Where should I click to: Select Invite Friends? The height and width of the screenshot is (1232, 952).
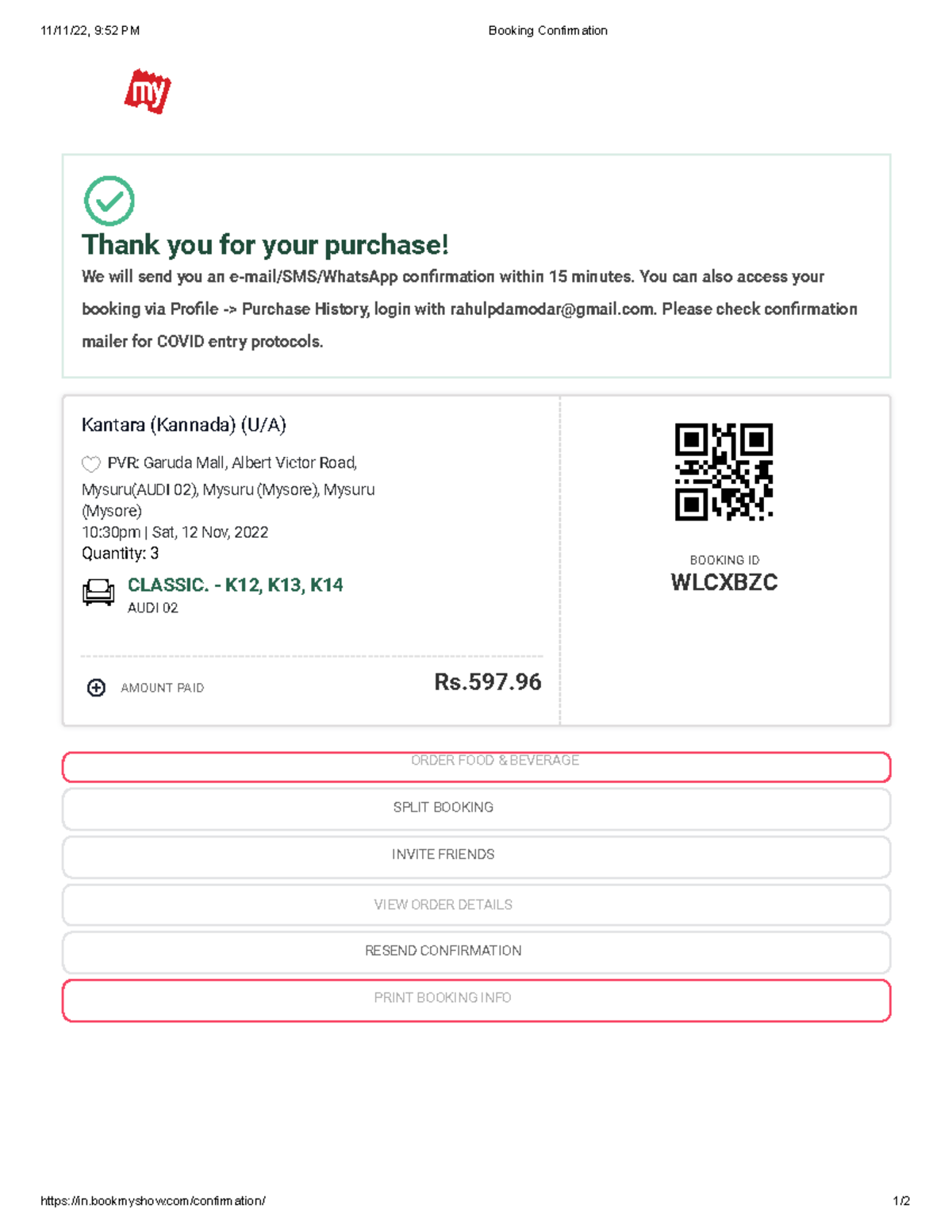[476, 854]
